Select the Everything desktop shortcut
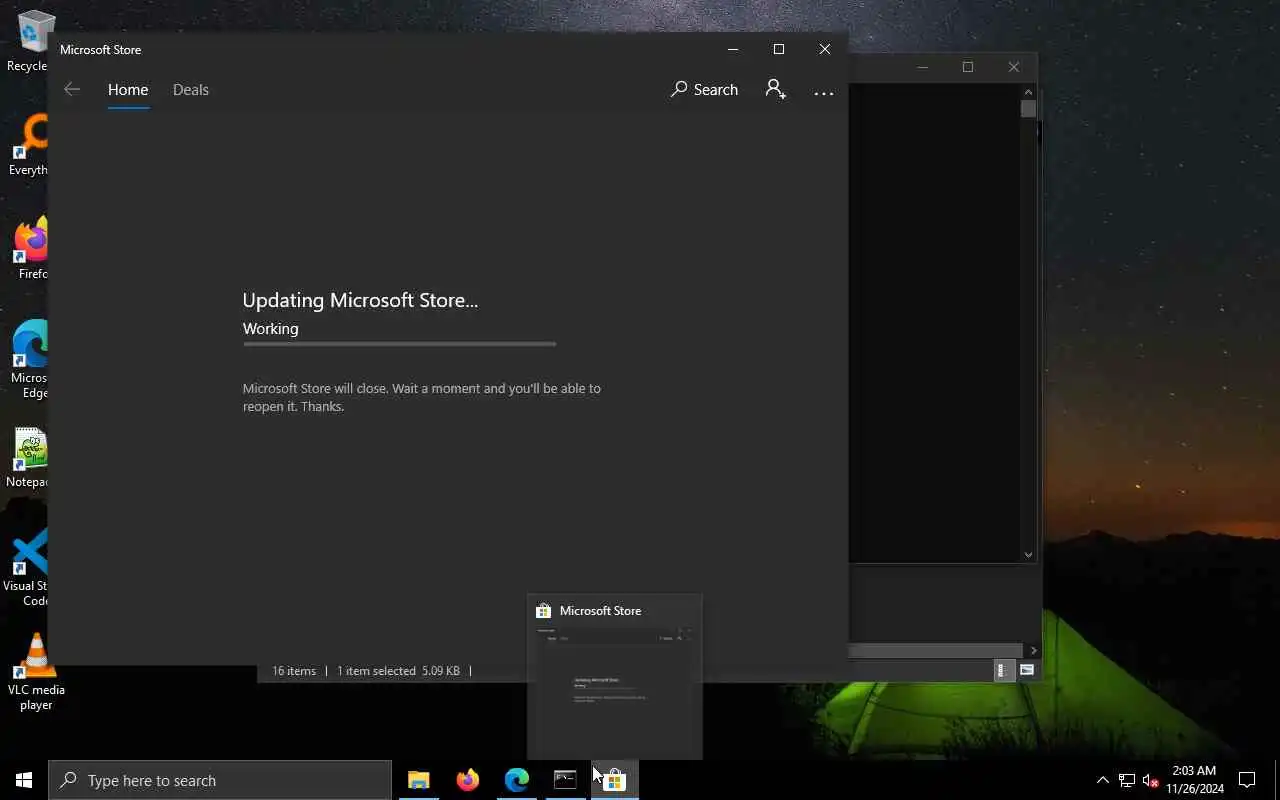Viewport: 1280px width, 800px height. tap(30, 145)
